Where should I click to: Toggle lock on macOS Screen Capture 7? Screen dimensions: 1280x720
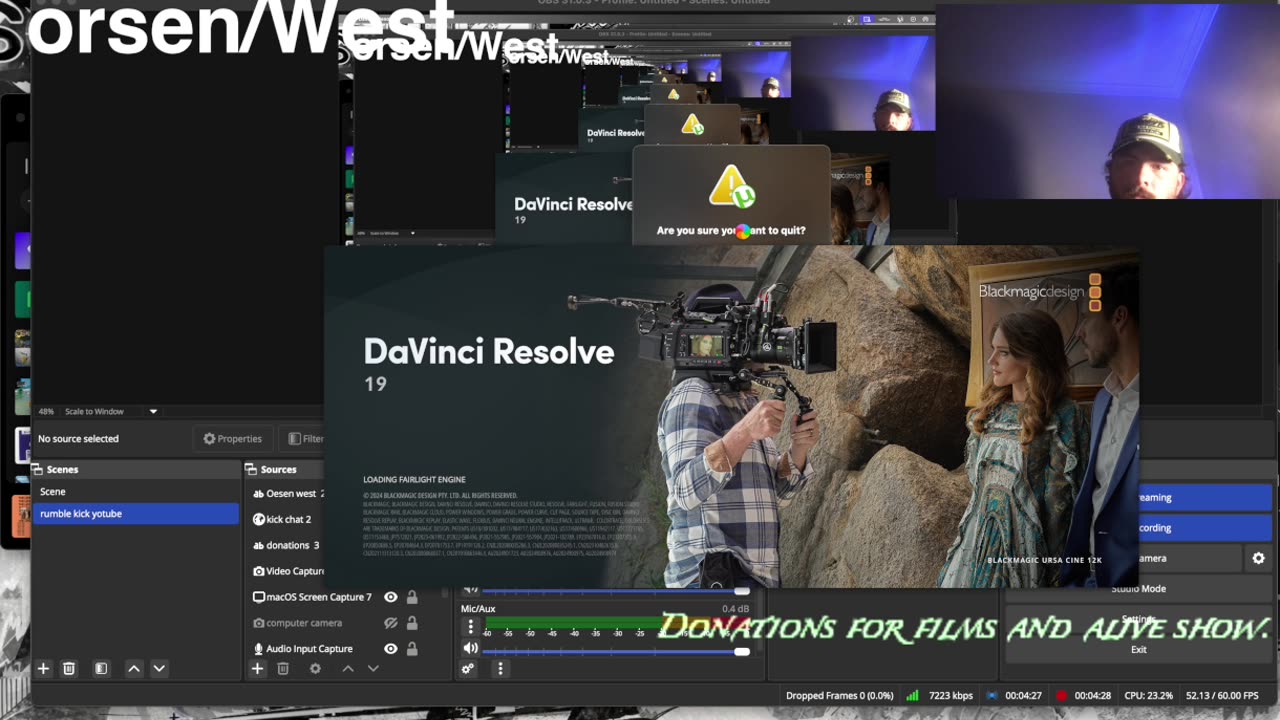click(412, 597)
